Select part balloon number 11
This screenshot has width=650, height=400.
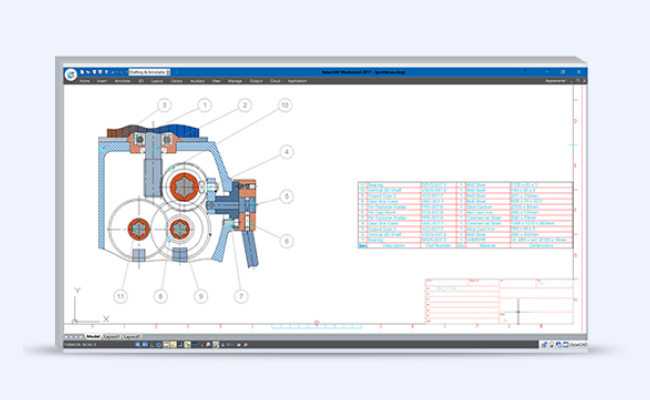pyautogui.click(x=121, y=296)
